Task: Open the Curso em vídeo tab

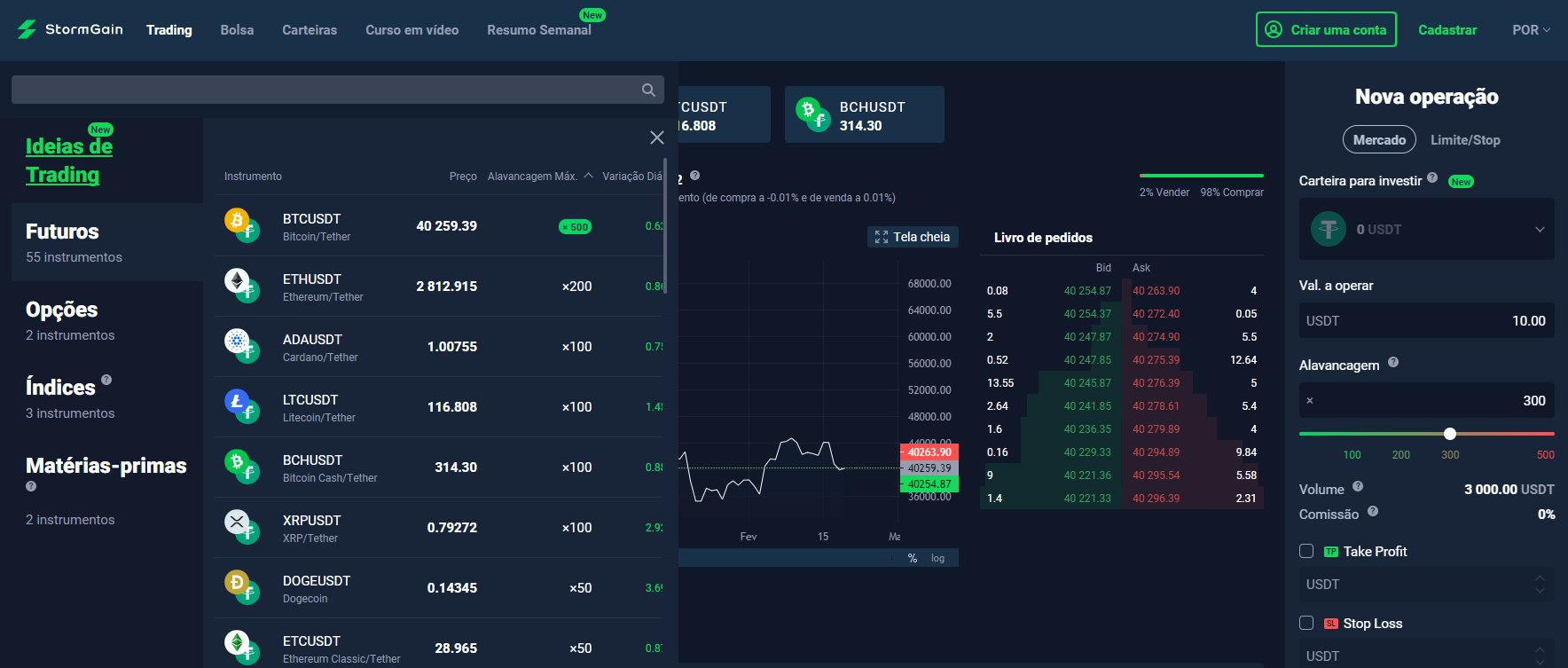Action: point(412,30)
